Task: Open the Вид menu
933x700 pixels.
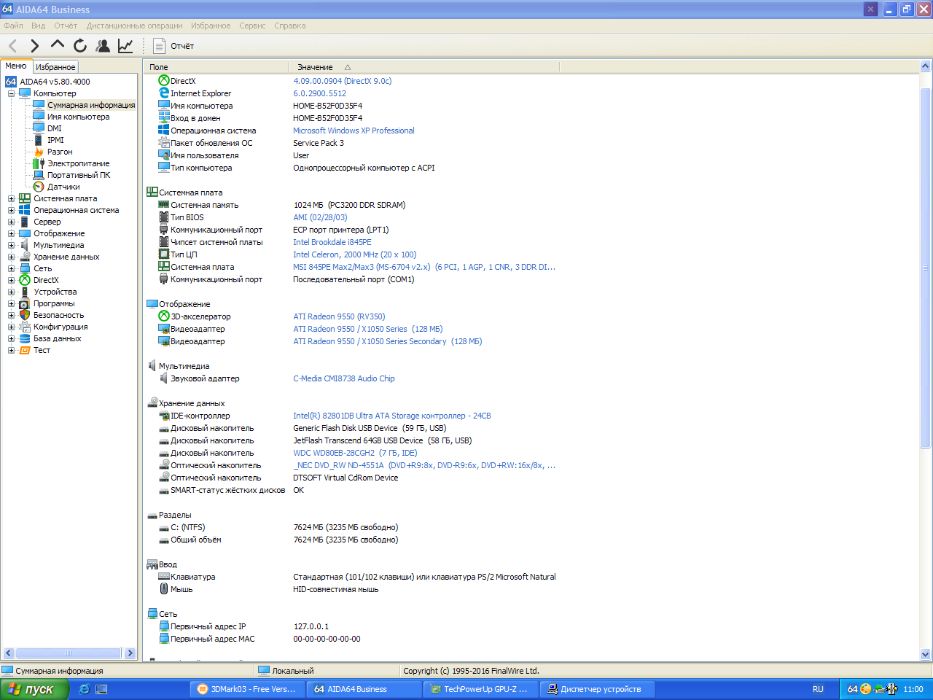Action: coord(38,26)
